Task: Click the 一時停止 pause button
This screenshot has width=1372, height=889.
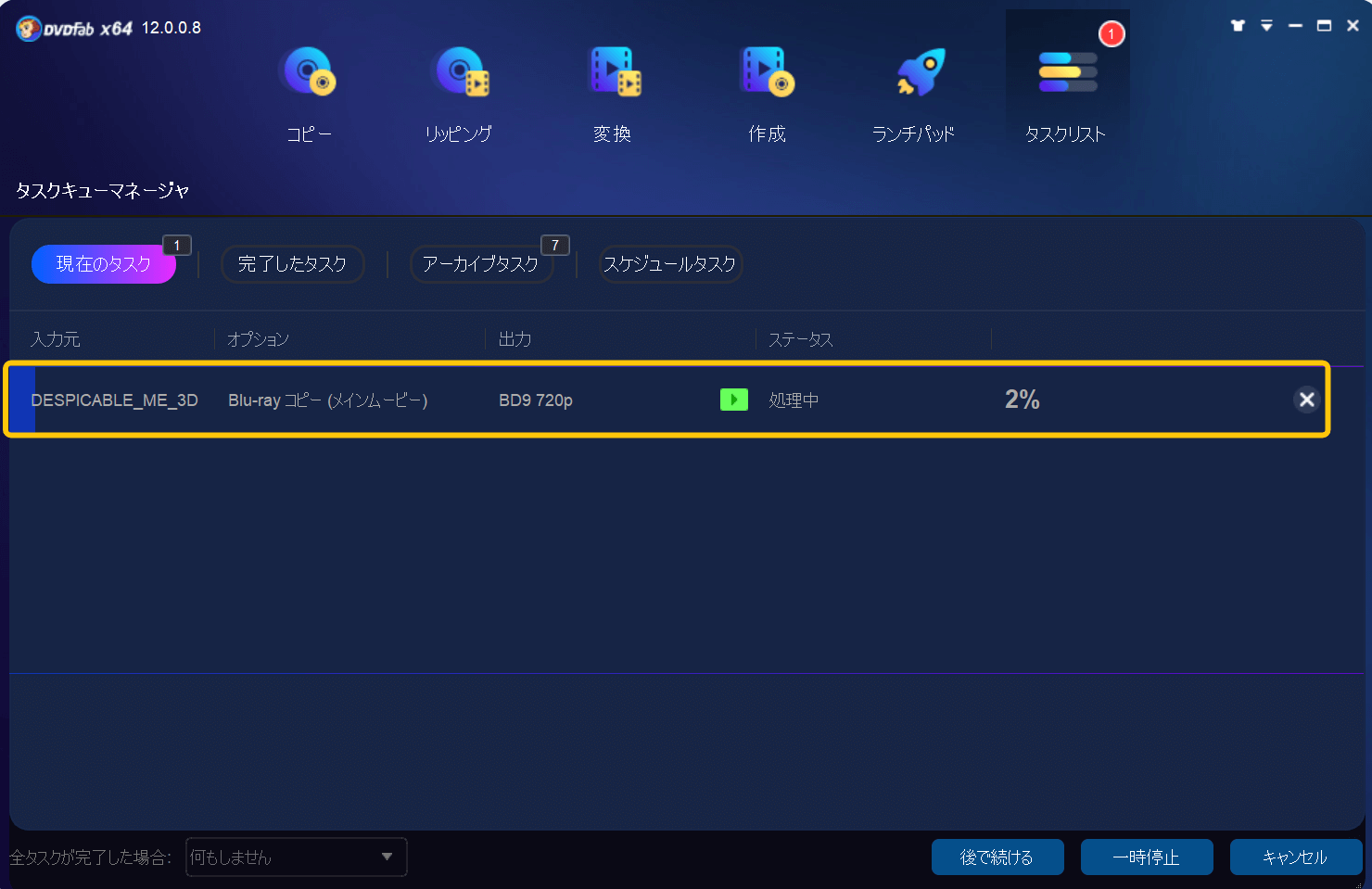Action: pyautogui.click(x=1147, y=857)
